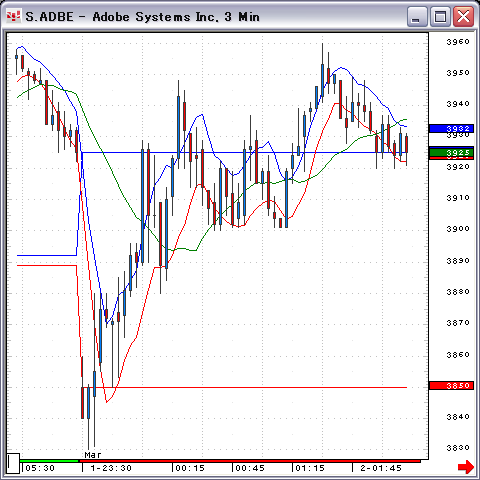Click the 2-01:45 time label
Viewport: 480px width, 480px height.
[381, 468]
